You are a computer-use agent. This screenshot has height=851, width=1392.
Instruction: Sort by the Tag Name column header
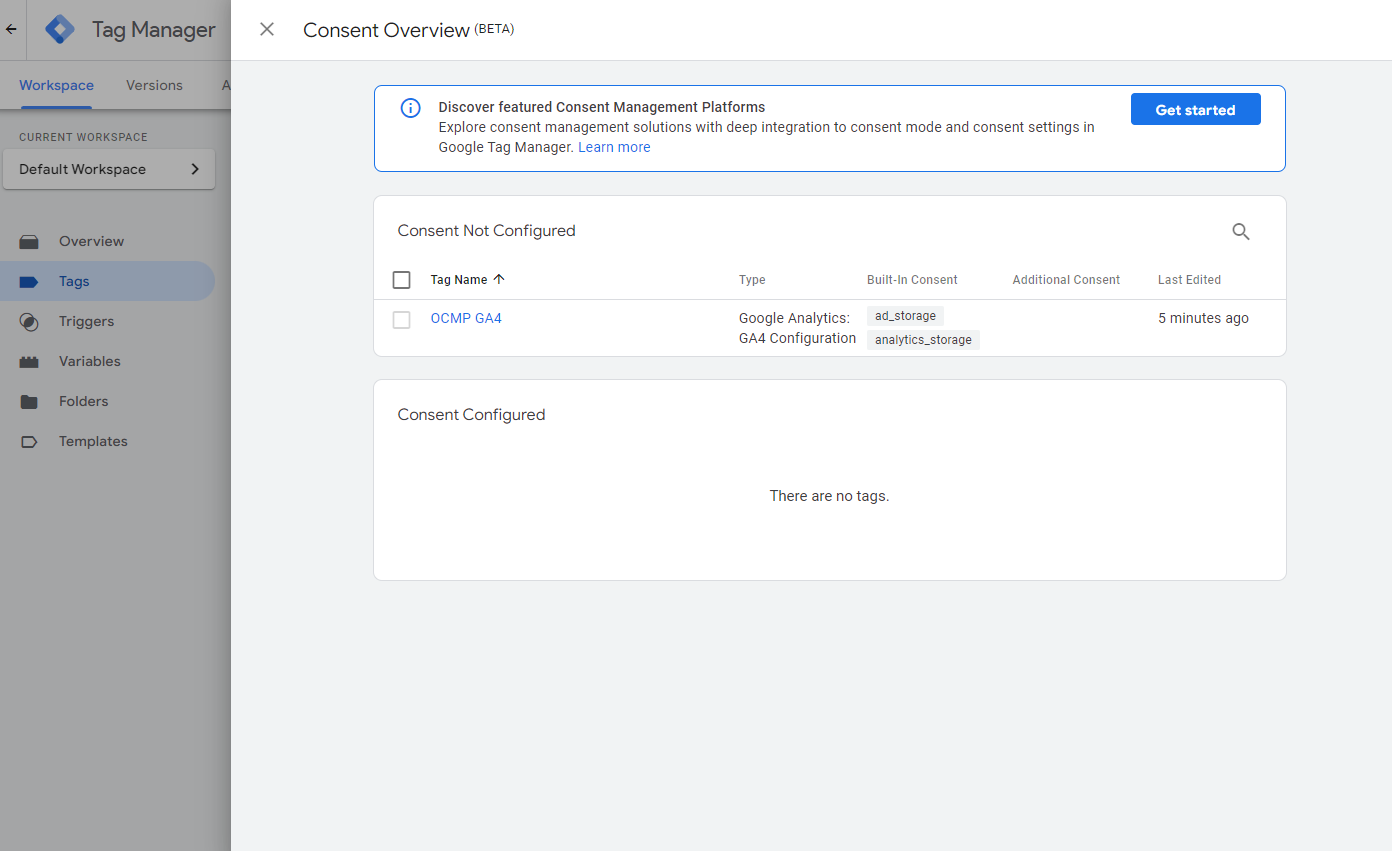click(459, 280)
